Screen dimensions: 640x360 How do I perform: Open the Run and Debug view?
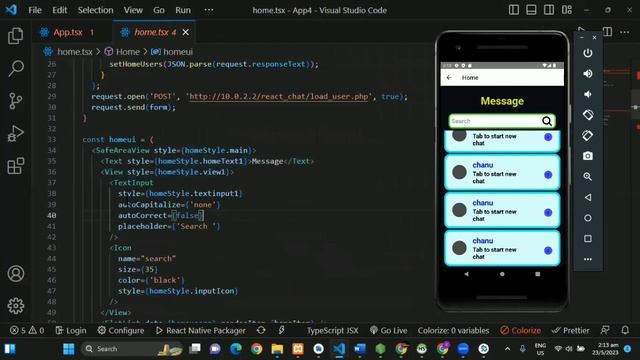[x=16, y=133]
